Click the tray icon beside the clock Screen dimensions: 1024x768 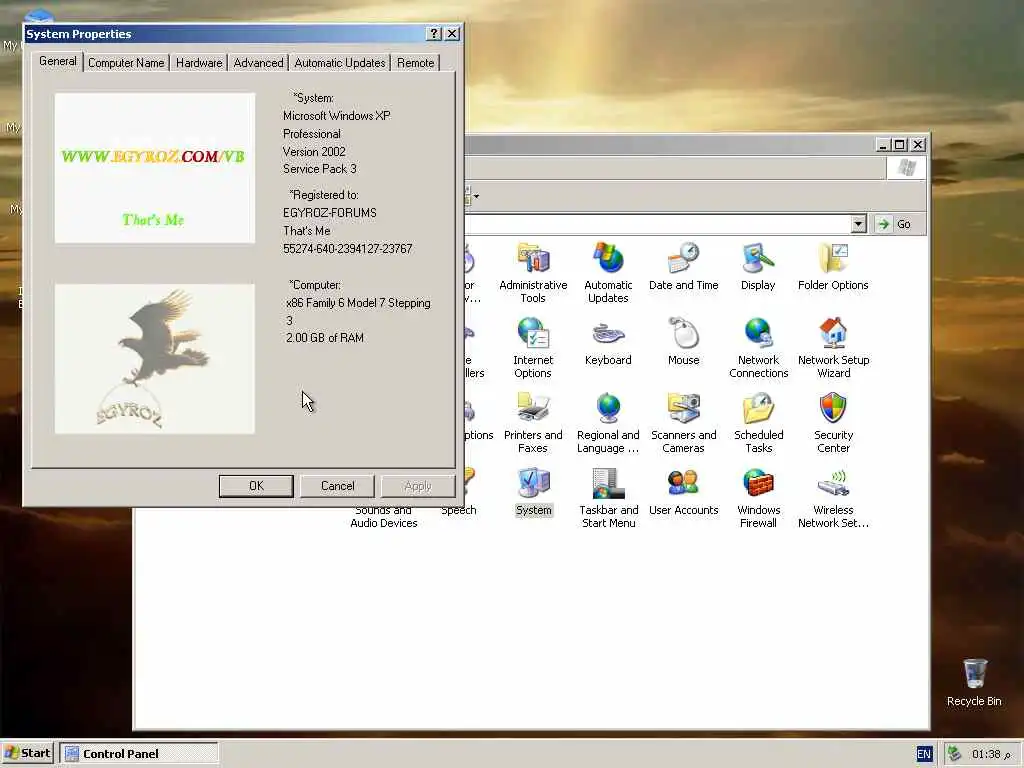[954, 754]
